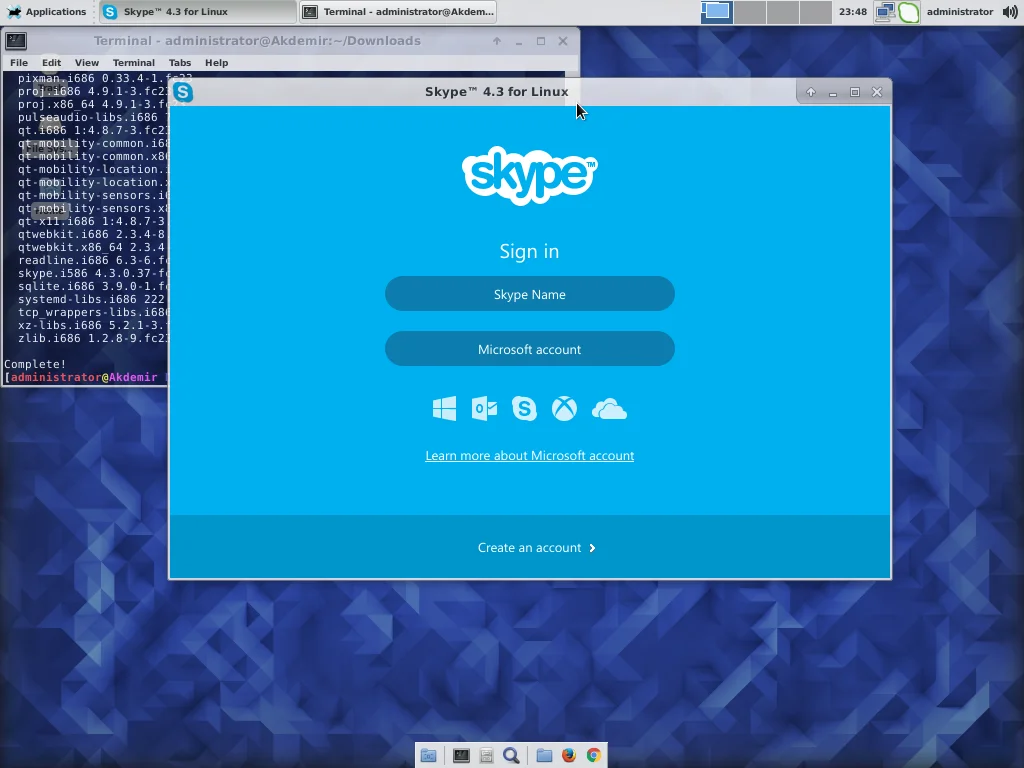
Task: Click the Terminal window title text
Action: coord(257,40)
